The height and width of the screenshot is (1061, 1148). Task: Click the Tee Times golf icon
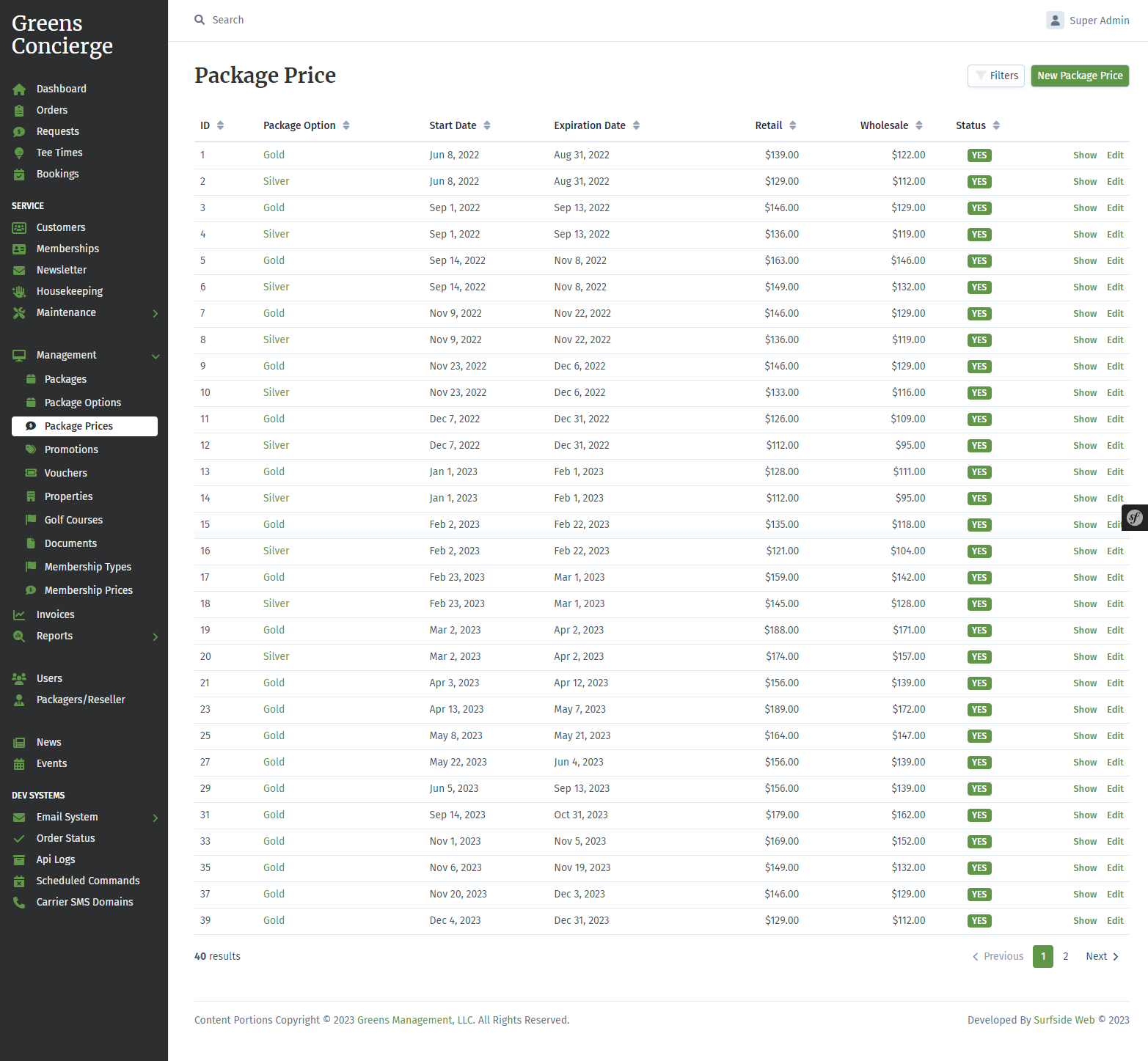pos(19,153)
